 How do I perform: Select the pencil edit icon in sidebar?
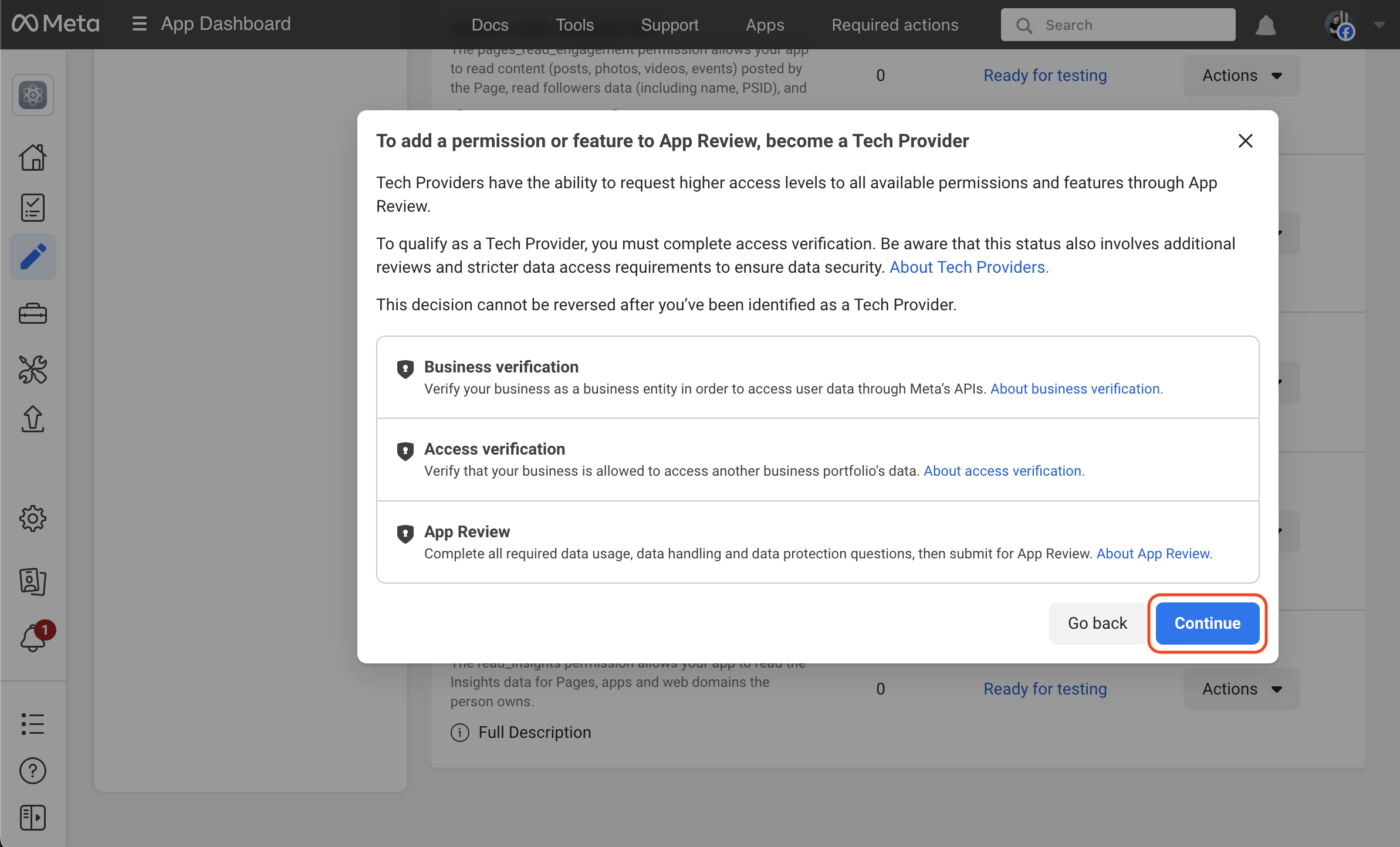(33, 257)
